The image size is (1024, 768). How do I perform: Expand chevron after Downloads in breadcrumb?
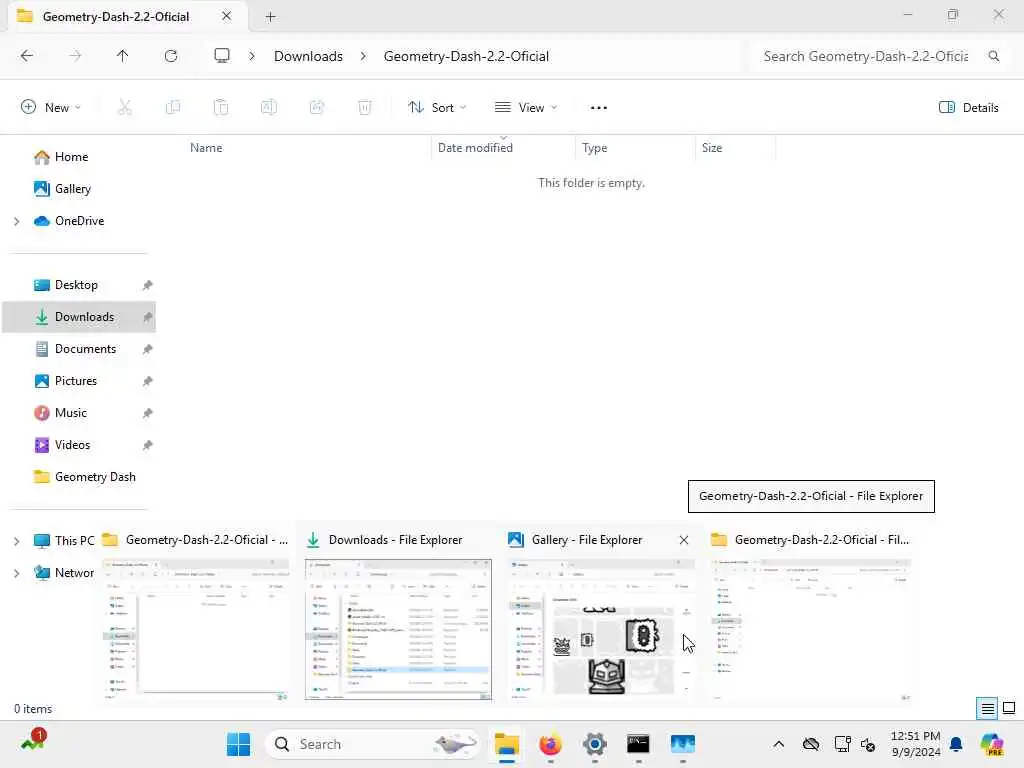[x=364, y=56]
